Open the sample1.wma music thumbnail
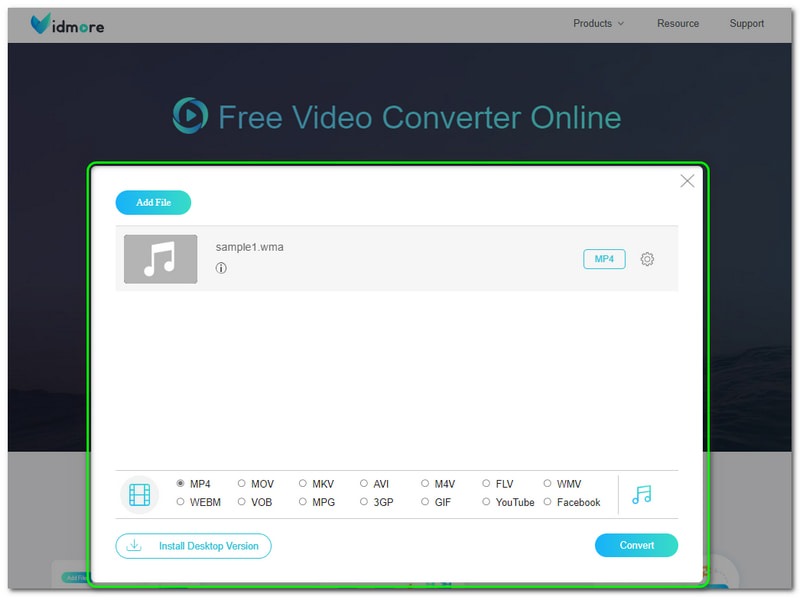This screenshot has height=597, width=800. [160, 258]
